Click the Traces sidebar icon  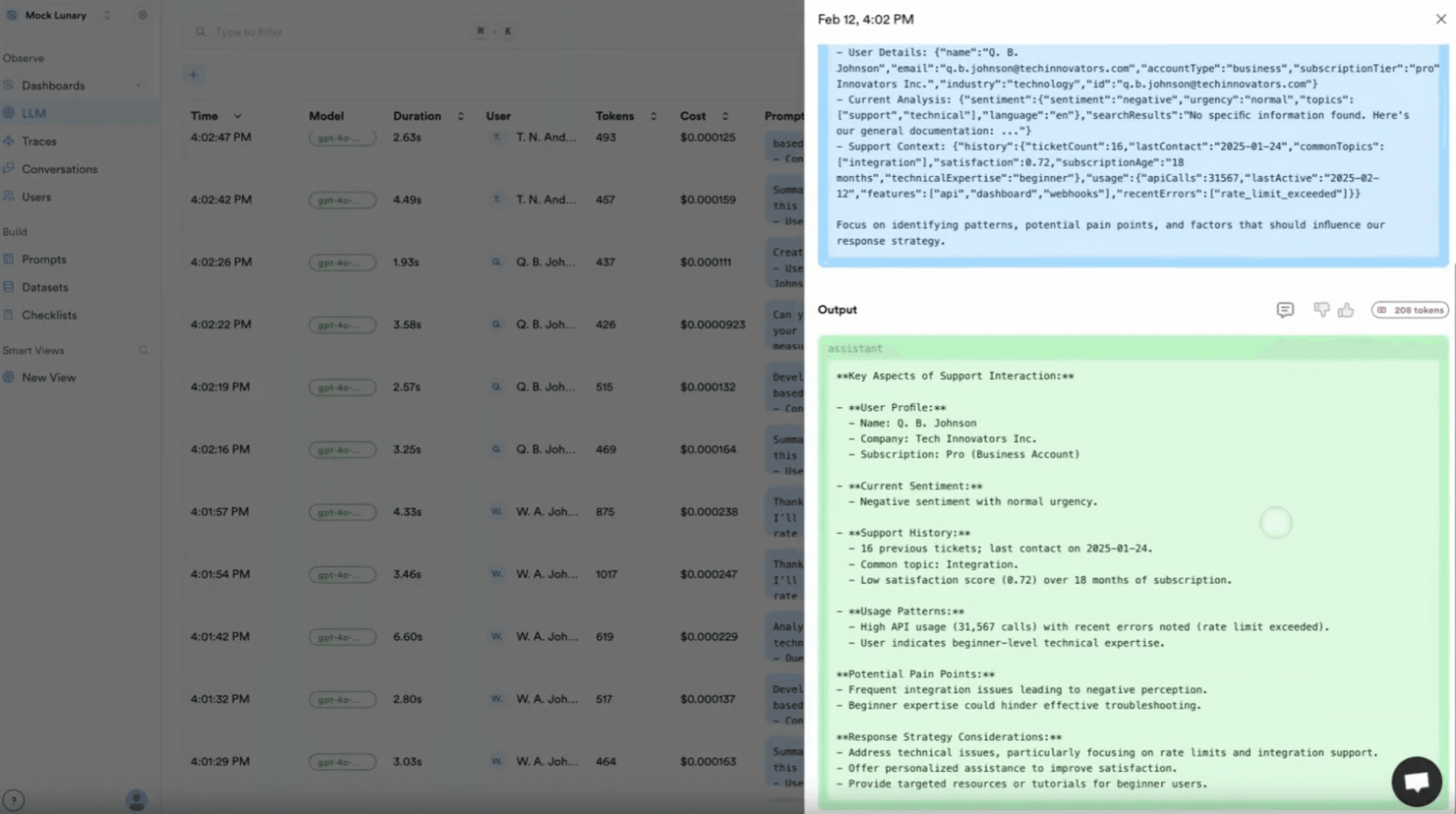click(9, 141)
